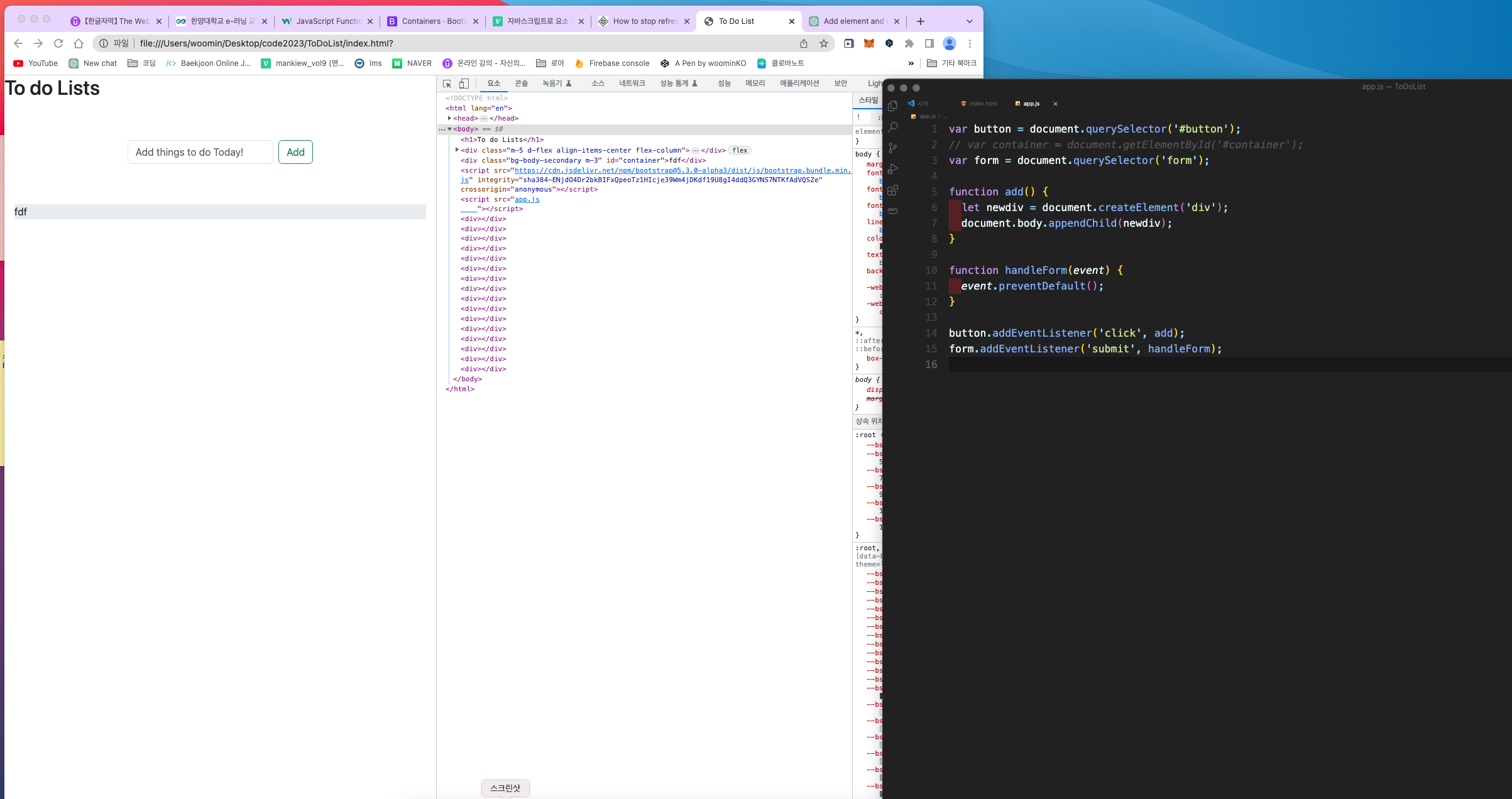The image size is (1512, 799).
Task: Switch to 콘솔 tab in DevTools
Action: pos(521,84)
